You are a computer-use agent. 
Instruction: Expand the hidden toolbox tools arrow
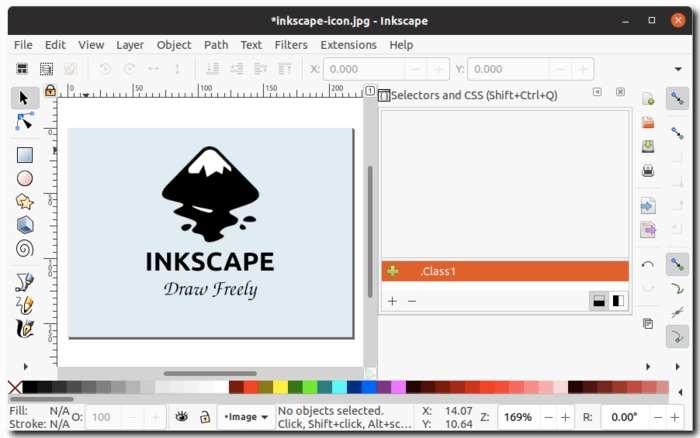pos(25,367)
